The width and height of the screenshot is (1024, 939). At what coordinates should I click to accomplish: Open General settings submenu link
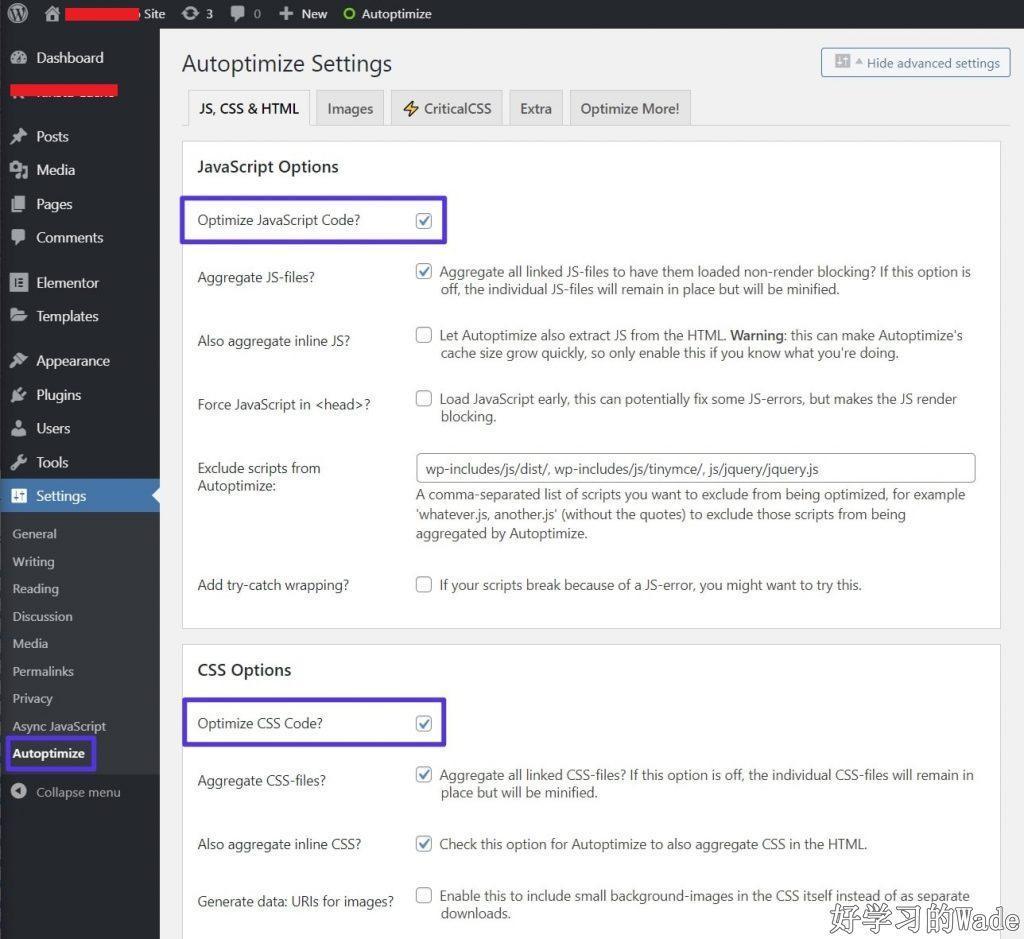coord(35,533)
